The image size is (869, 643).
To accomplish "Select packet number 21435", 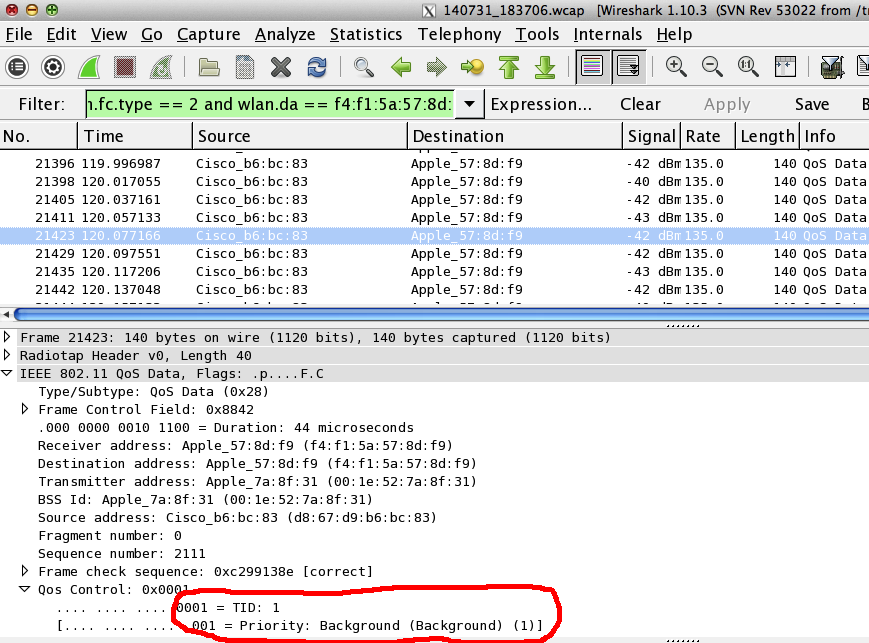I will tap(434, 272).
